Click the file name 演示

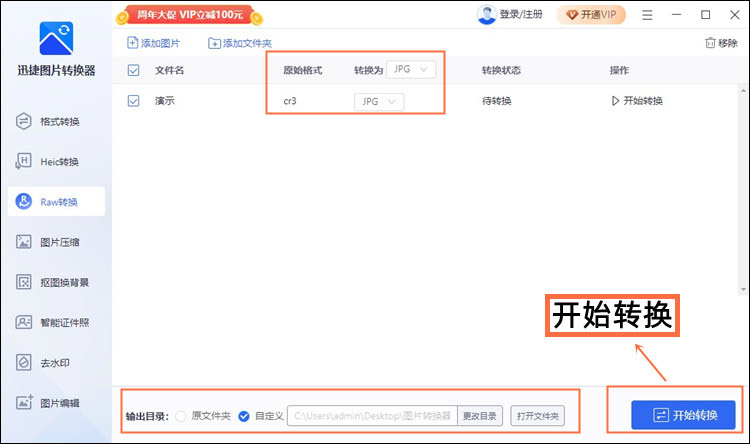tap(165, 101)
